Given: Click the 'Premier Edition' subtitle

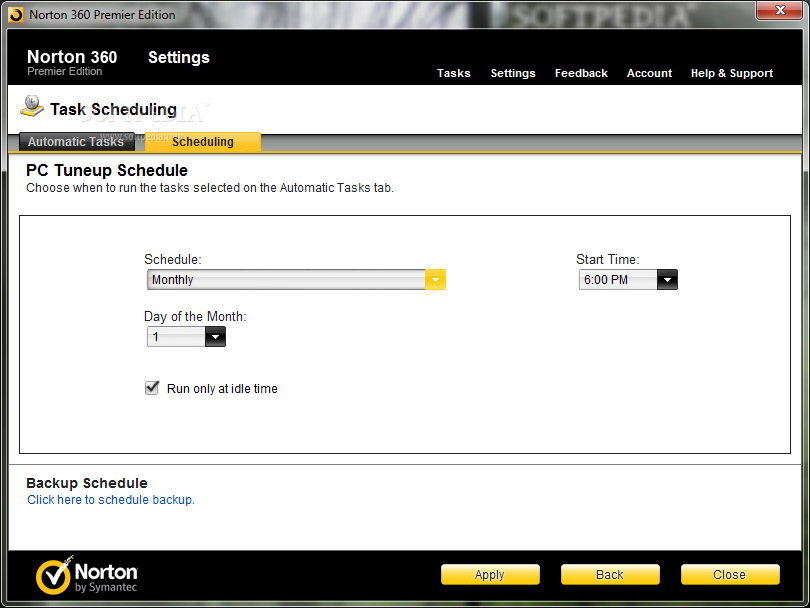Looking at the screenshot, I should coord(65,71).
